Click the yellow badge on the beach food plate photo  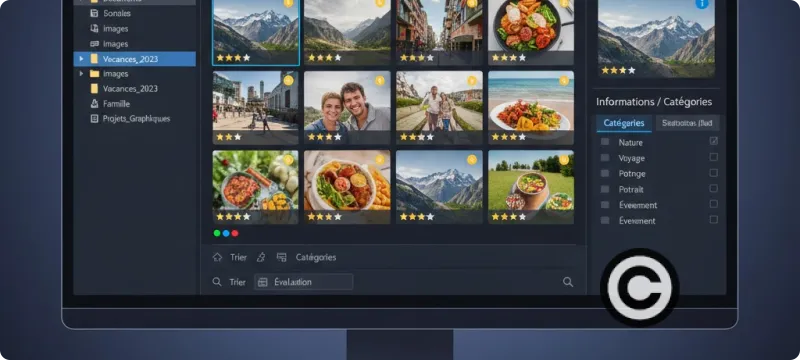(x=564, y=81)
